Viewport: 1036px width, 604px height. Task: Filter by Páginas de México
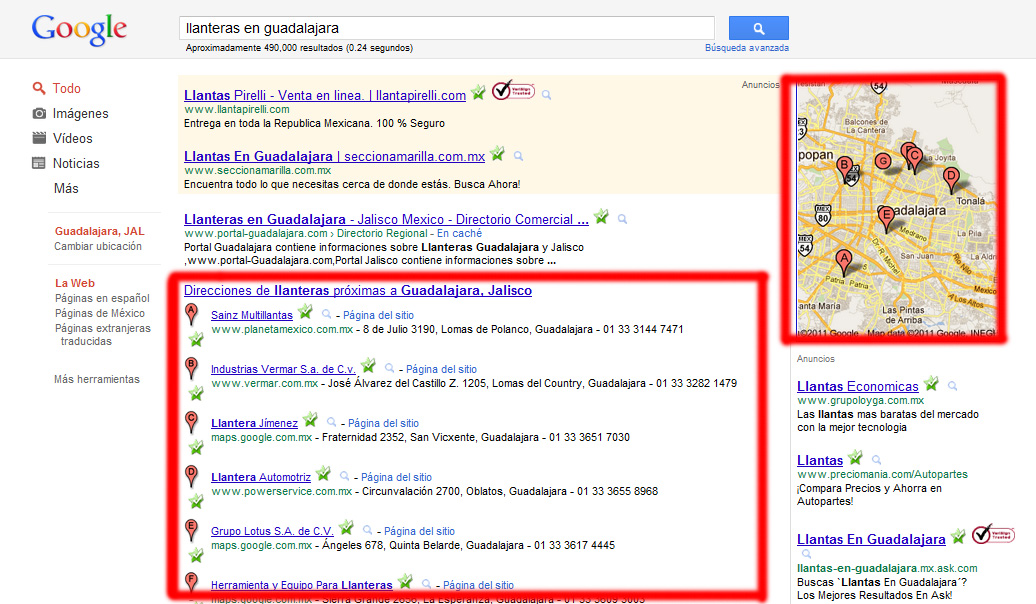tap(100, 313)
